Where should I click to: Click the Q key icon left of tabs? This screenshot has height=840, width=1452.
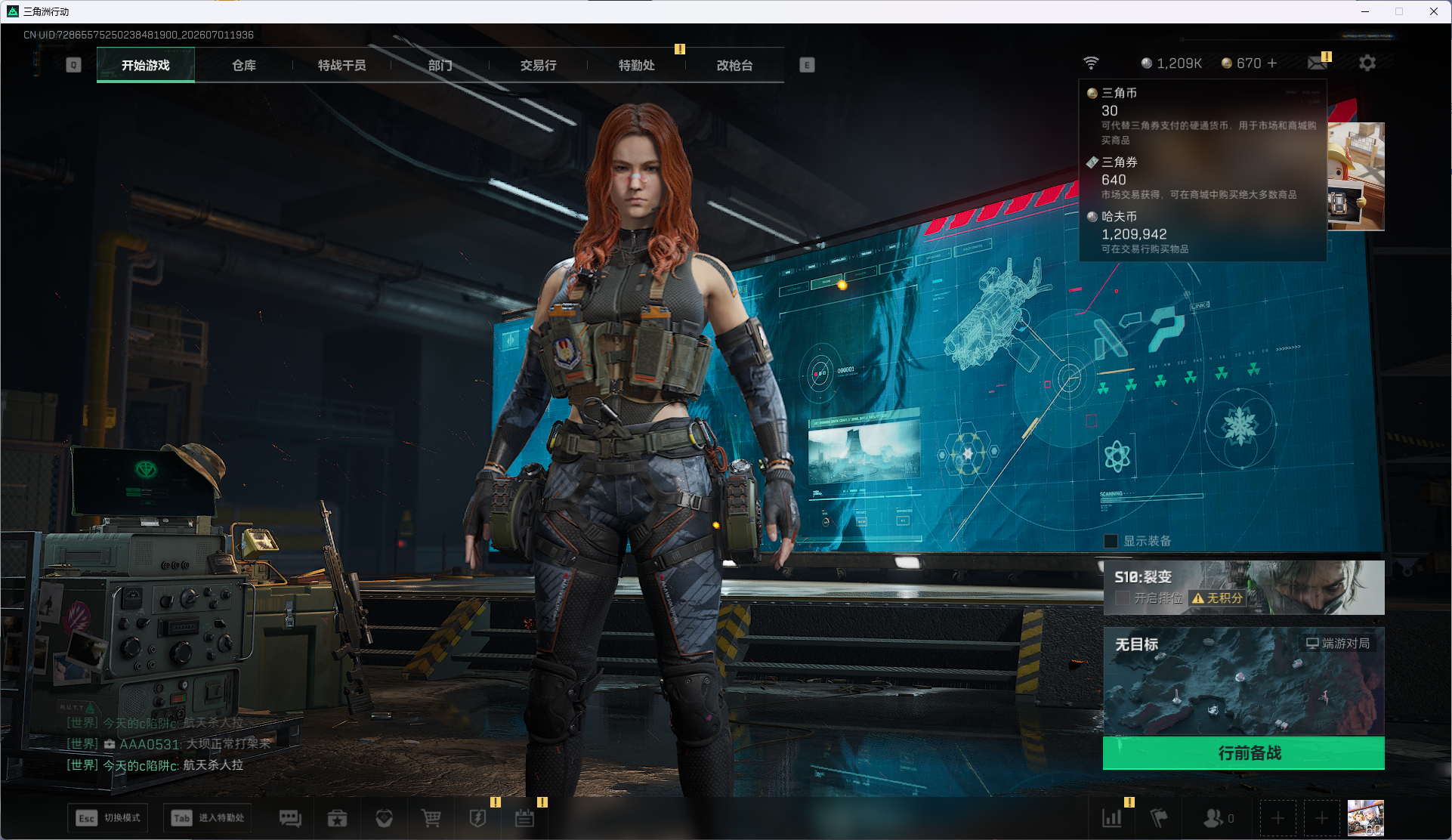[73, 65]
